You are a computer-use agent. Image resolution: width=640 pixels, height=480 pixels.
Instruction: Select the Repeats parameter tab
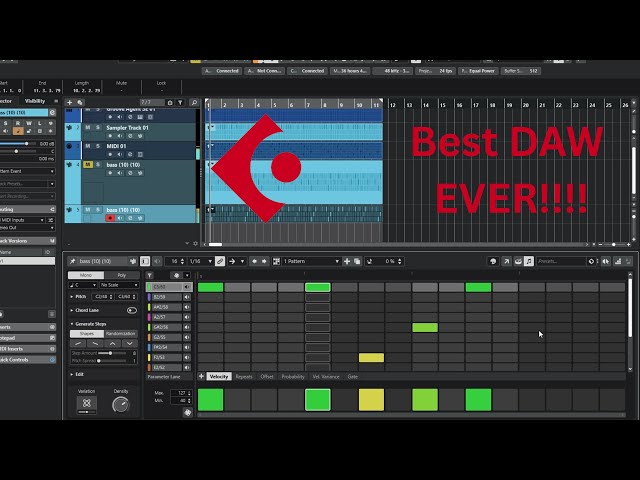pos(244,377)
